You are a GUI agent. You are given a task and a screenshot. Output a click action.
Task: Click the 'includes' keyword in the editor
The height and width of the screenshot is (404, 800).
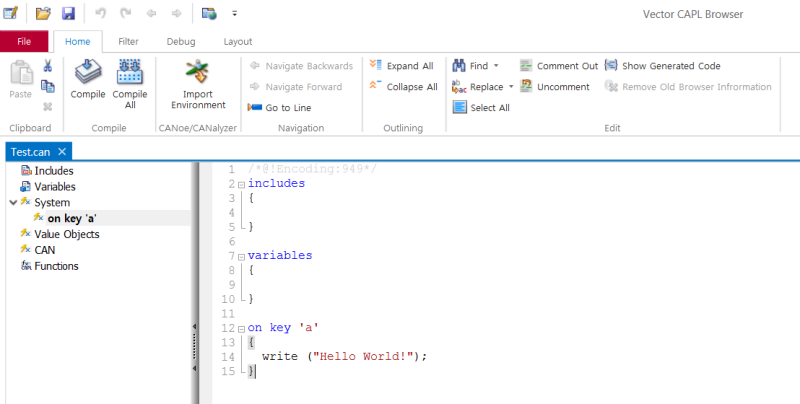pyautogui.click(x=277, y=183)
